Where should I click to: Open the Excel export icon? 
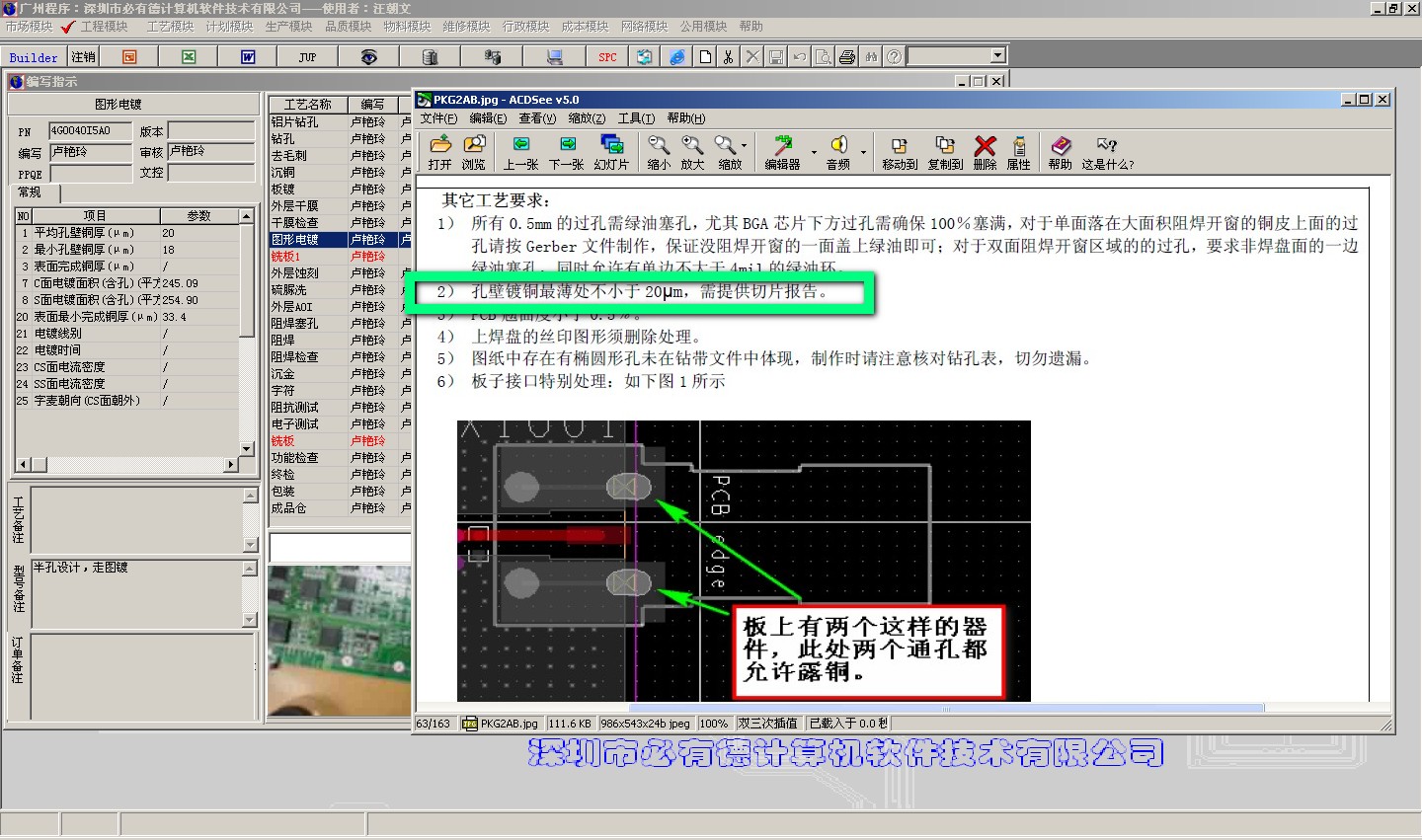(189, 57)
